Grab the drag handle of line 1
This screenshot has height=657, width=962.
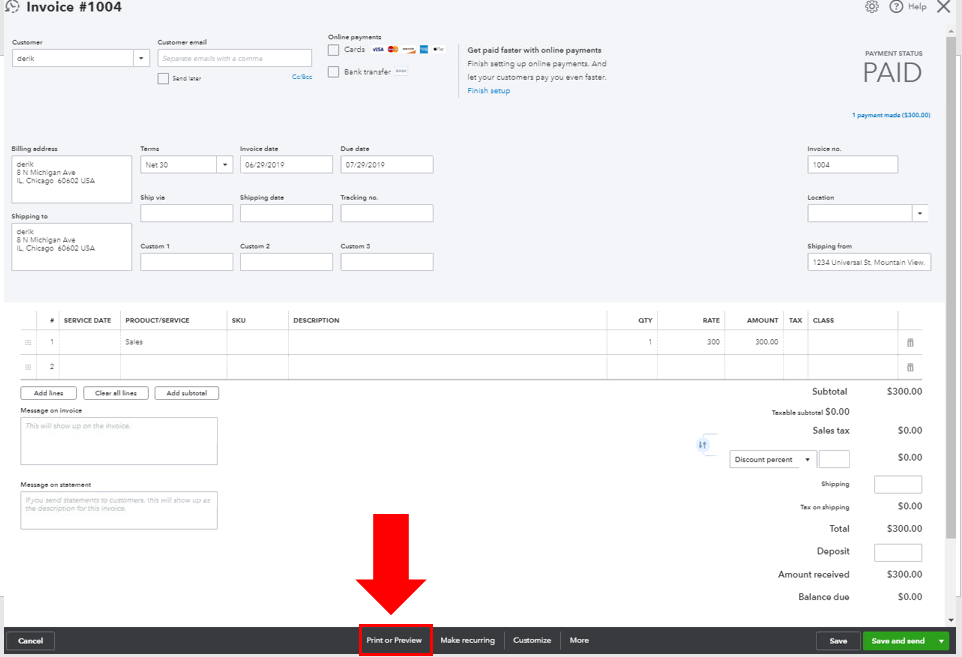point(28,342)
